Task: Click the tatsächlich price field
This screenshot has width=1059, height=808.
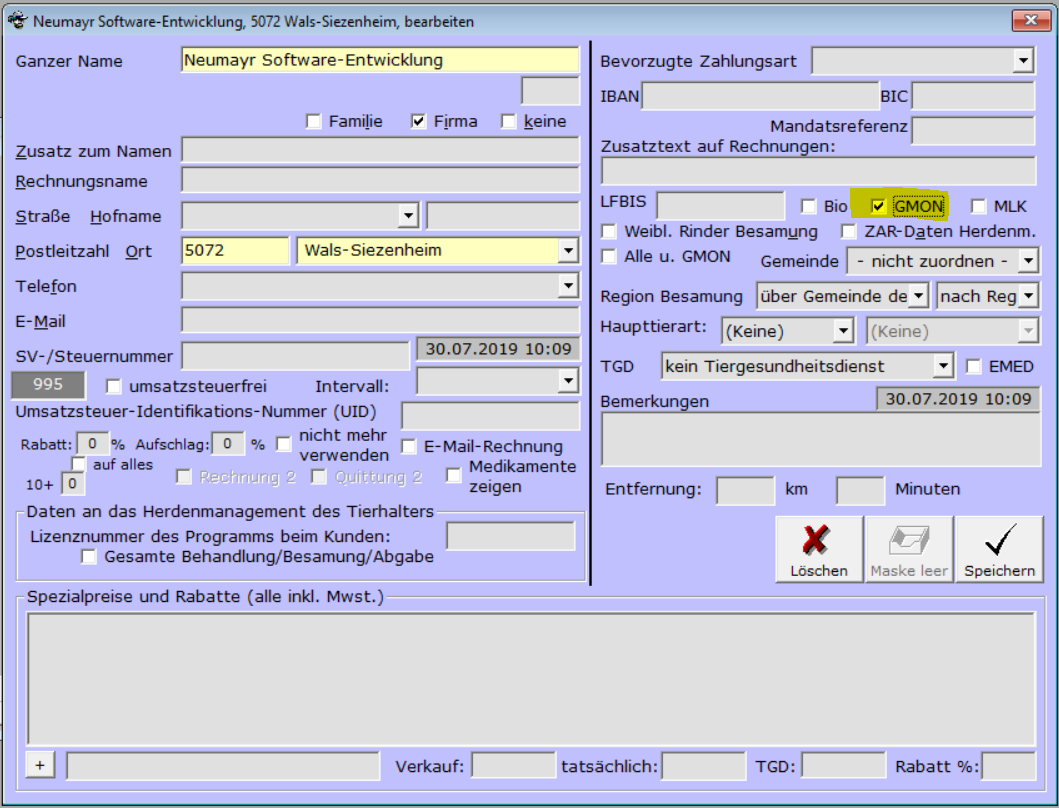Action: 704,766
